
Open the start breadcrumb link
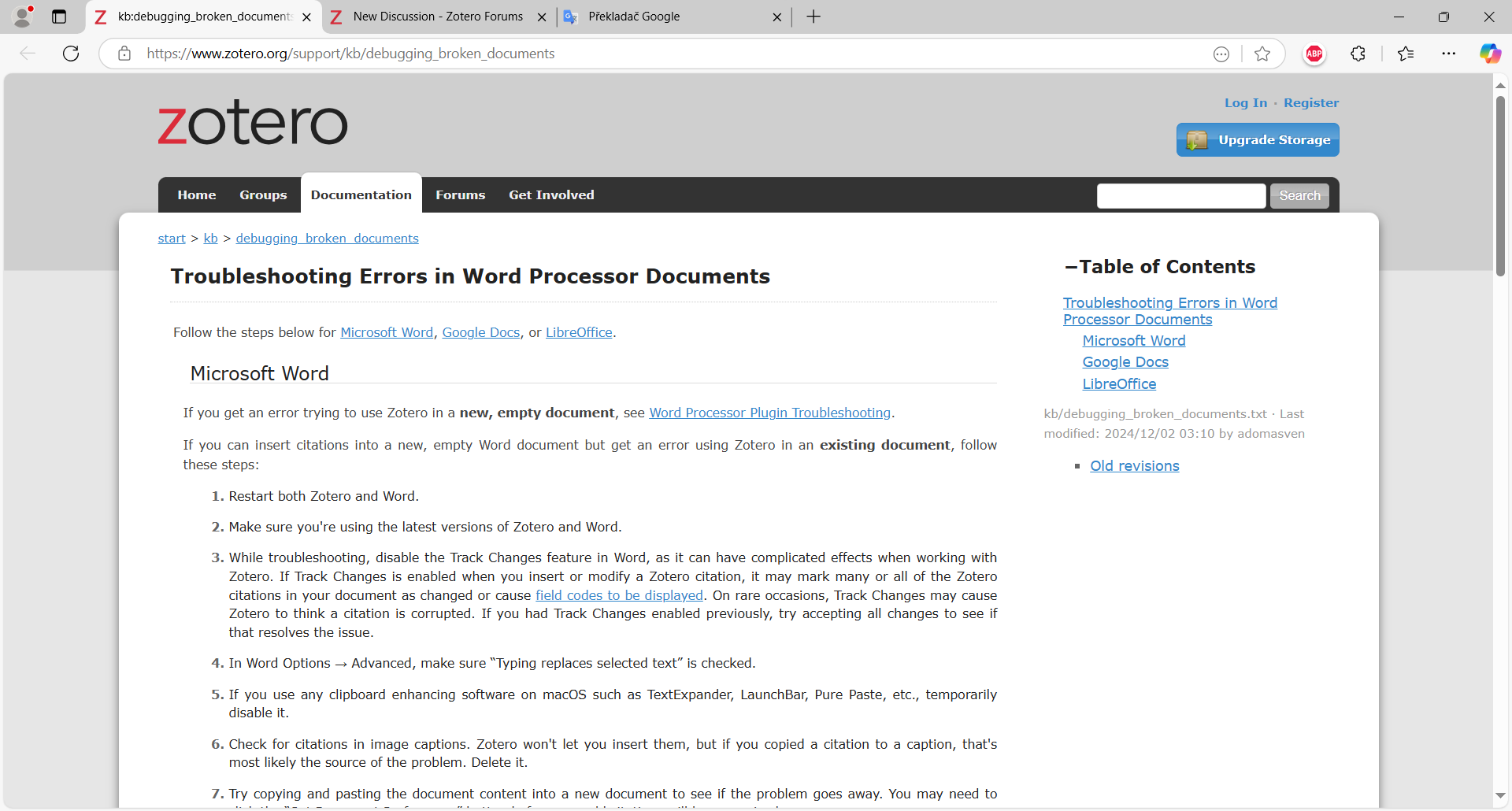(172, 239)
